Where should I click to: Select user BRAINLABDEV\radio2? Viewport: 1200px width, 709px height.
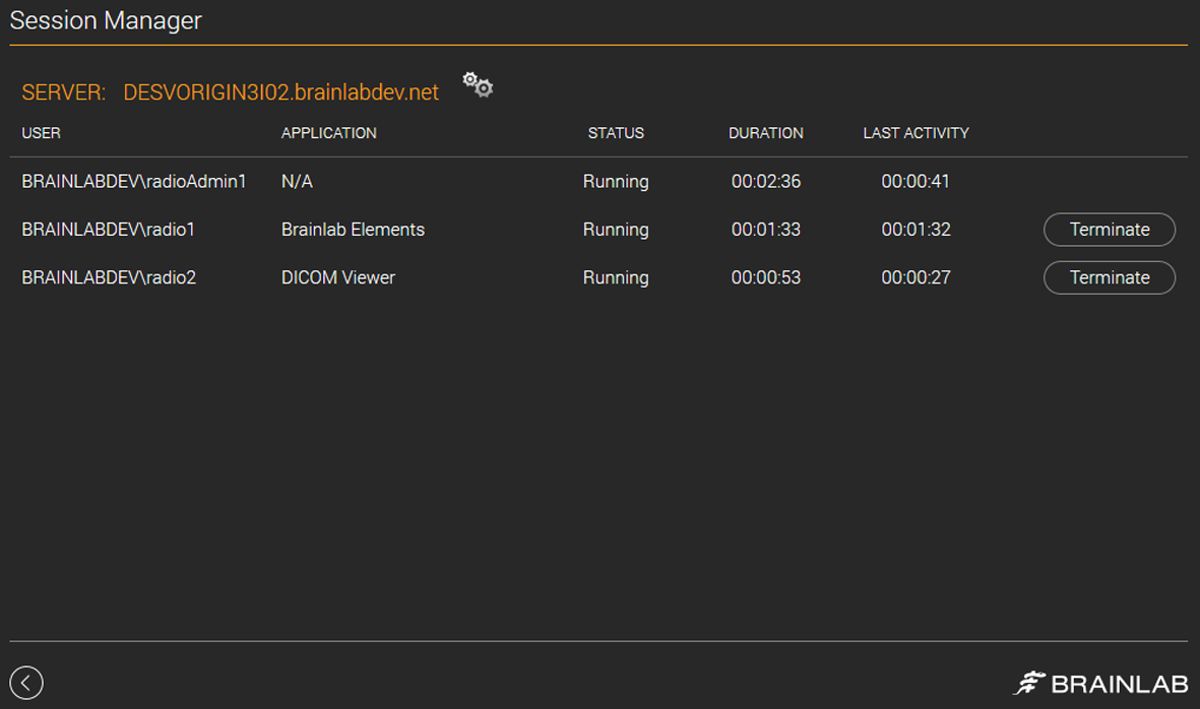coord(109,278)
